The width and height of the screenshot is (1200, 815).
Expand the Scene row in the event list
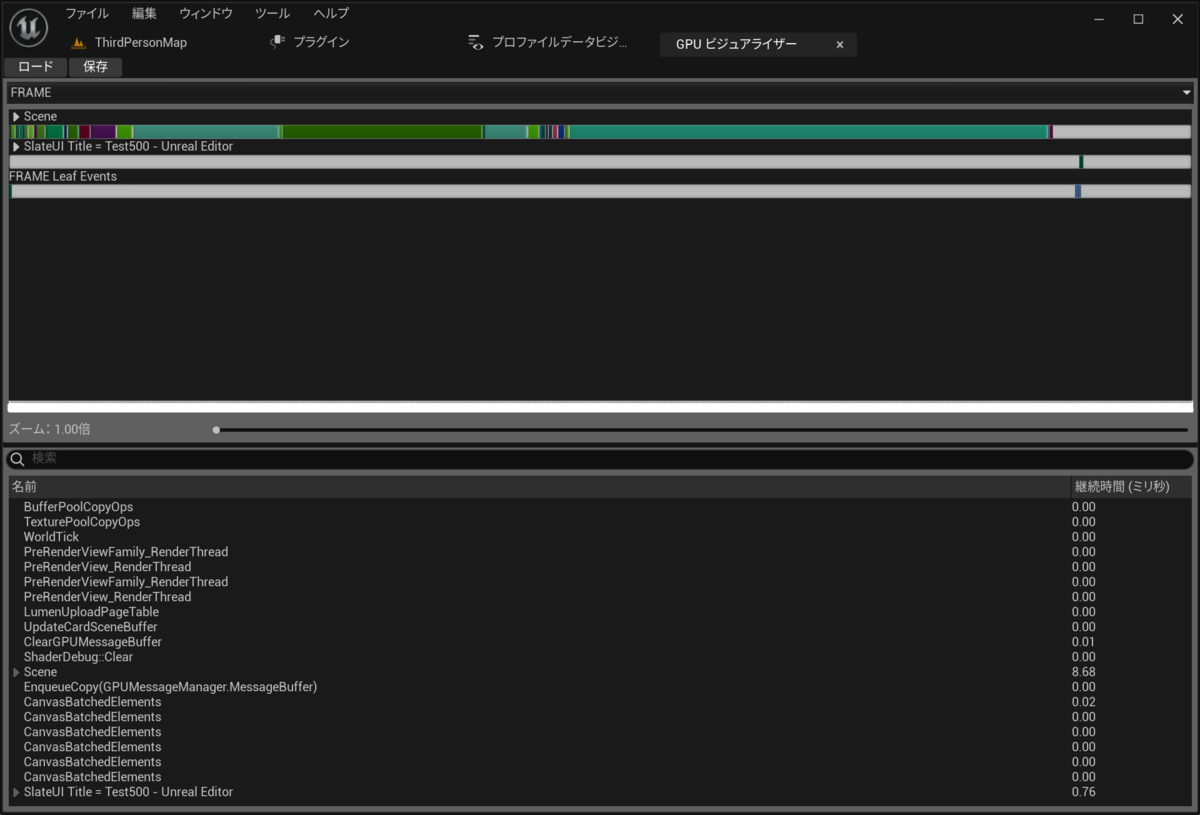click(x=16, y=672)
